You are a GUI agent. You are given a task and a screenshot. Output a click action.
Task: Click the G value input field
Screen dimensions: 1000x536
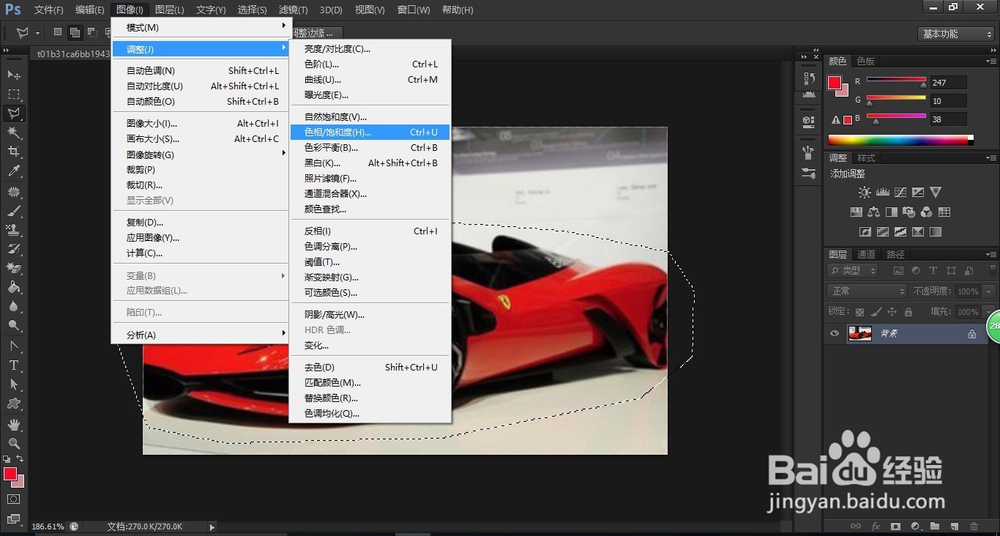948,101
